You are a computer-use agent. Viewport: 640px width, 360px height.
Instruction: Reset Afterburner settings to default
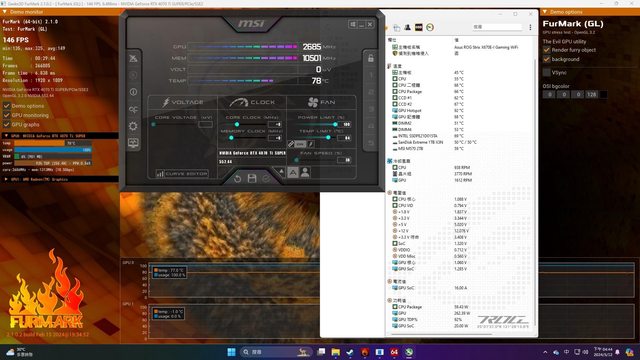(x=238, y=179)
